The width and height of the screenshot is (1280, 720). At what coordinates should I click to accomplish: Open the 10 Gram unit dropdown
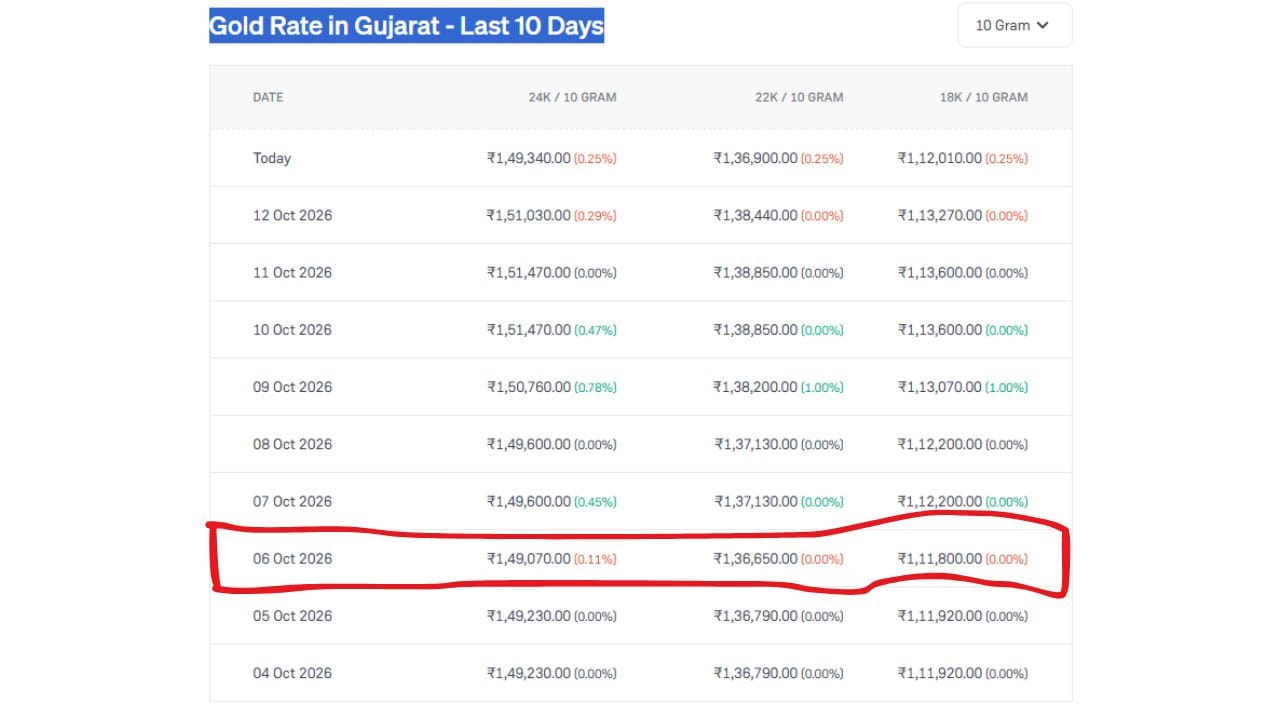tap(1014, 25)
